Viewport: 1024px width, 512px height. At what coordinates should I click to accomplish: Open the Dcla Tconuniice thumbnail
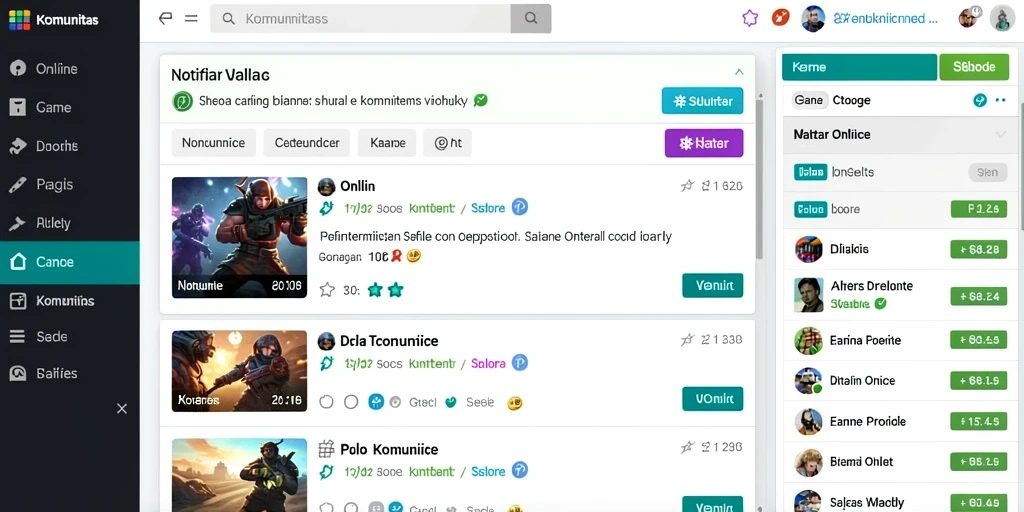pos(240,371)
